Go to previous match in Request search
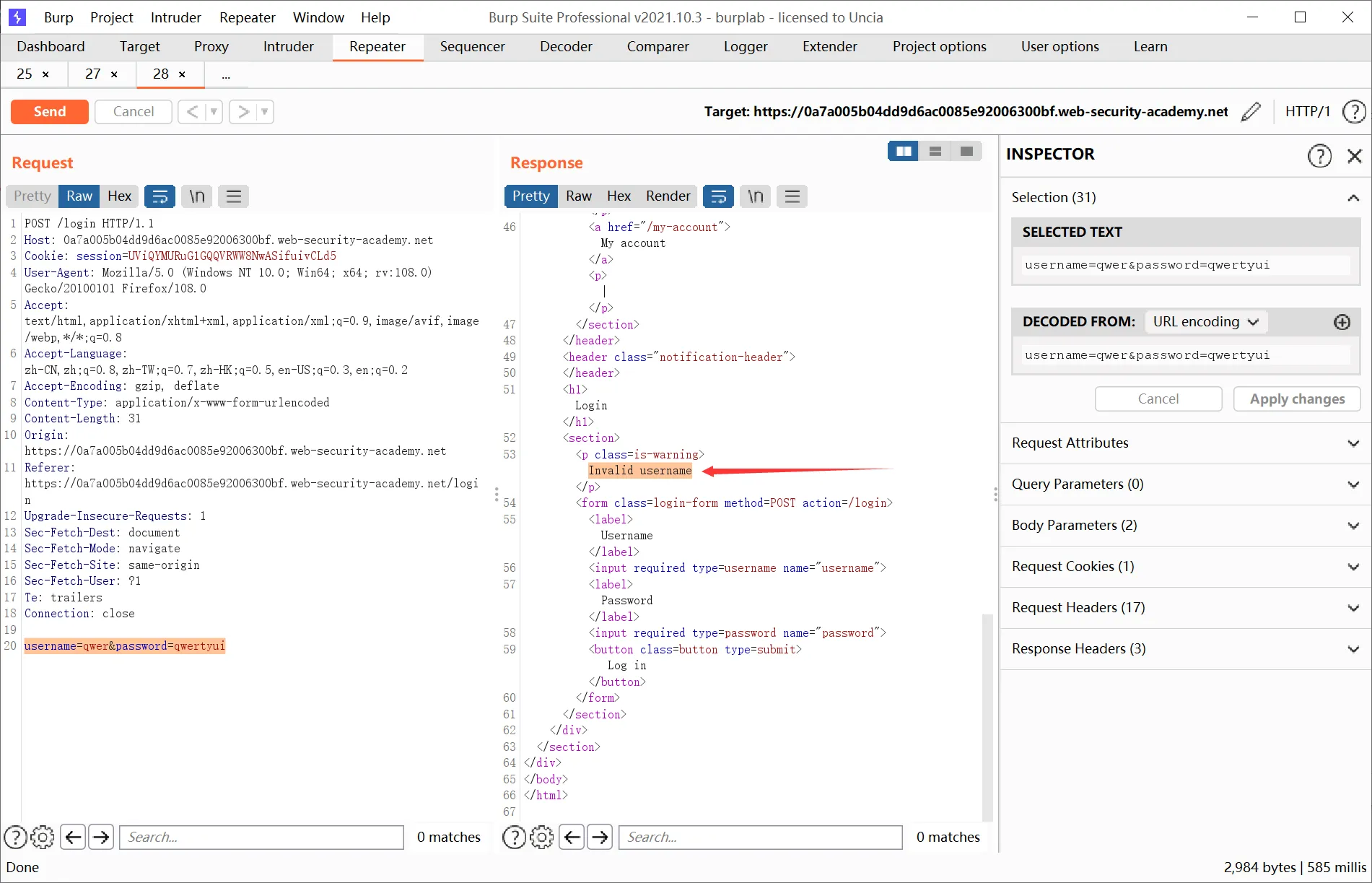This screenshot has height=883, width=1372. (x=73, y=837)
